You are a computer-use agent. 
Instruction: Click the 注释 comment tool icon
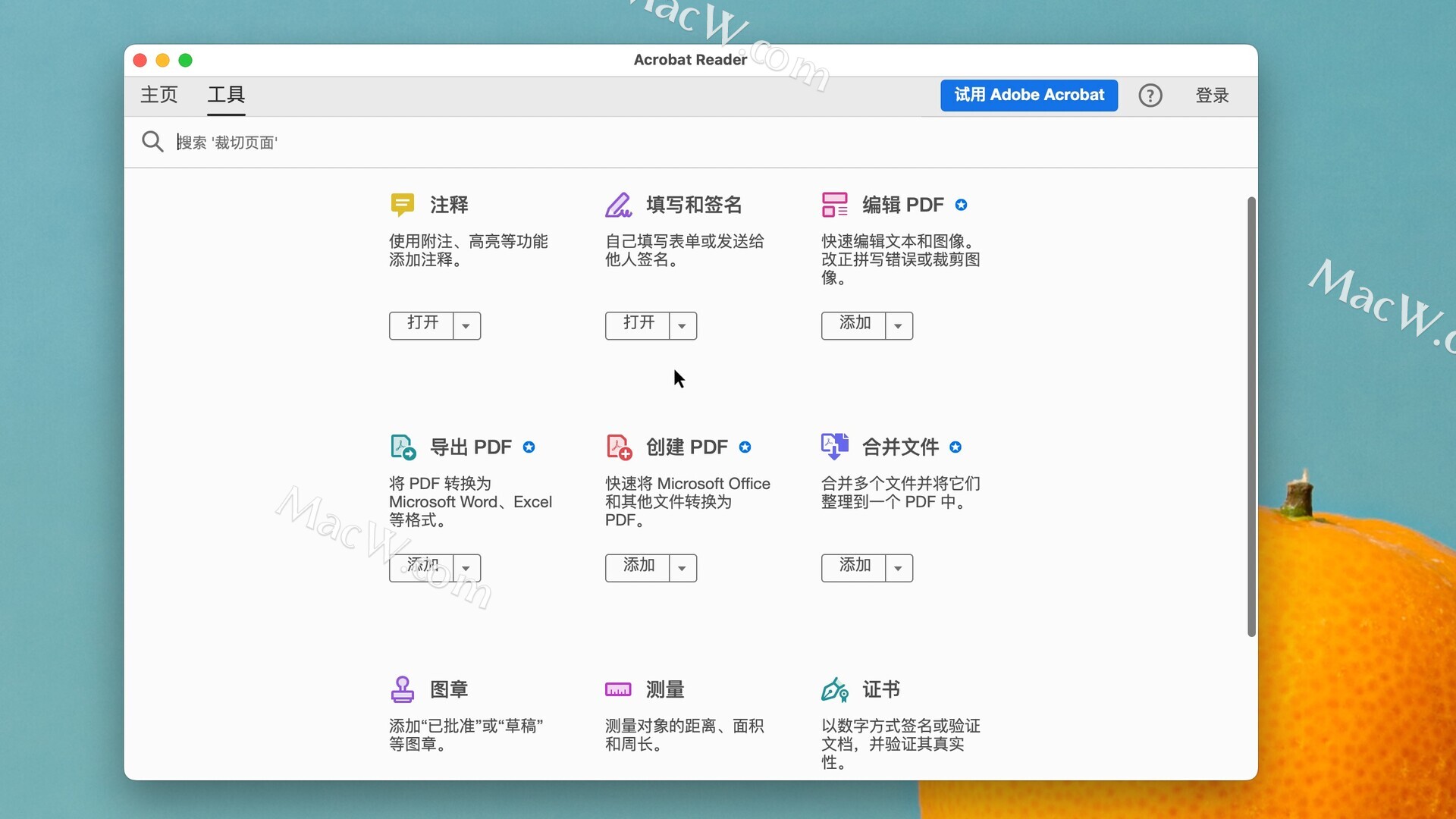click(402, 205)
